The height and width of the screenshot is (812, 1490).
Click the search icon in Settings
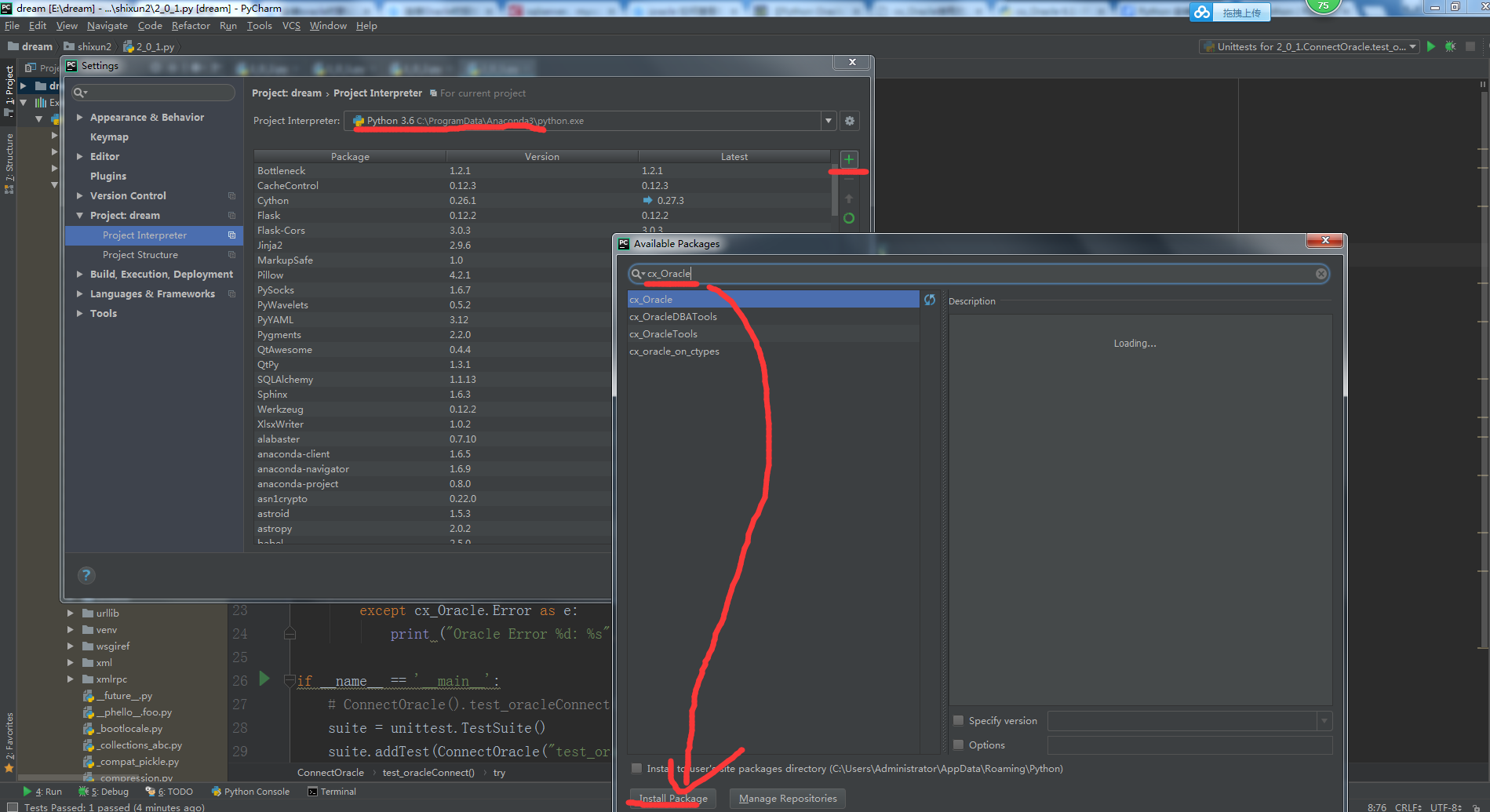[80, 93]
